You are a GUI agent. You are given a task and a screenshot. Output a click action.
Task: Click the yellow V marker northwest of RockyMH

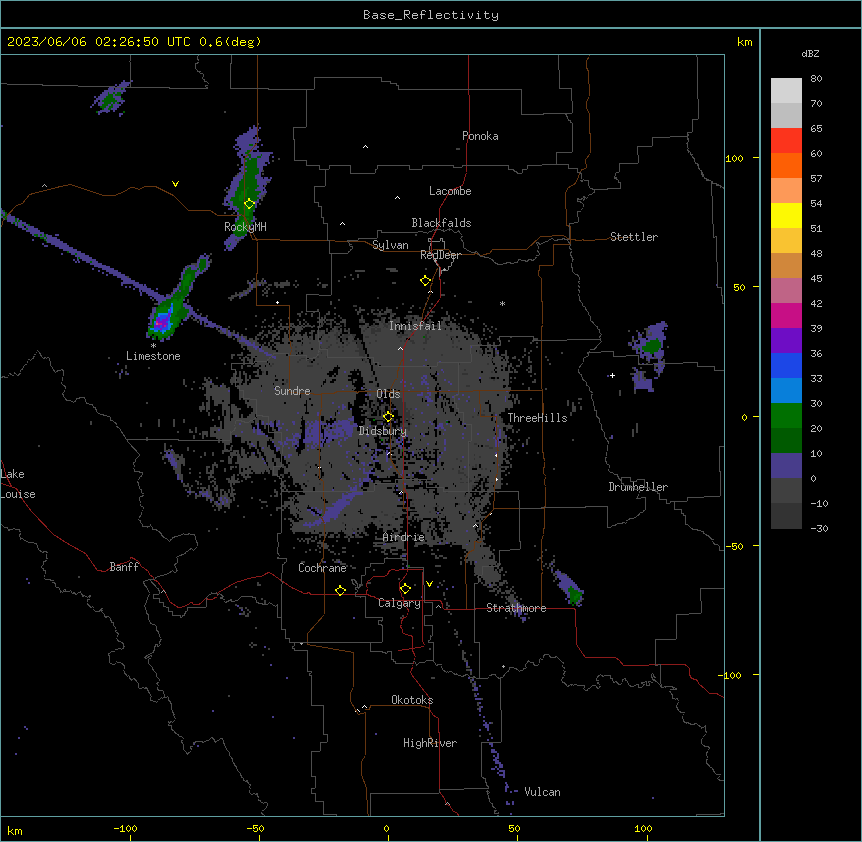pos(175,184)
